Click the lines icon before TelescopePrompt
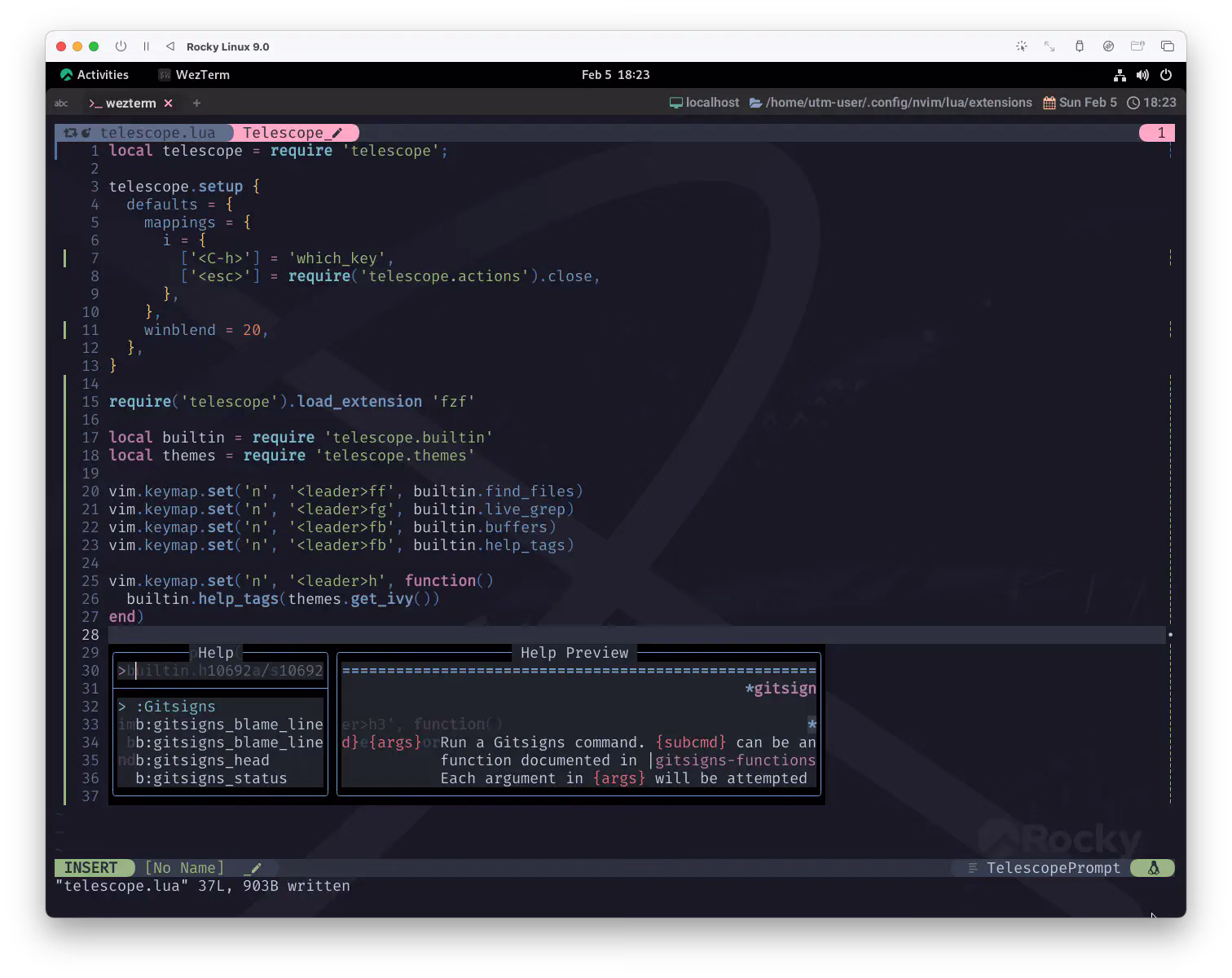 pyautogui.click(x=972, y=868)
